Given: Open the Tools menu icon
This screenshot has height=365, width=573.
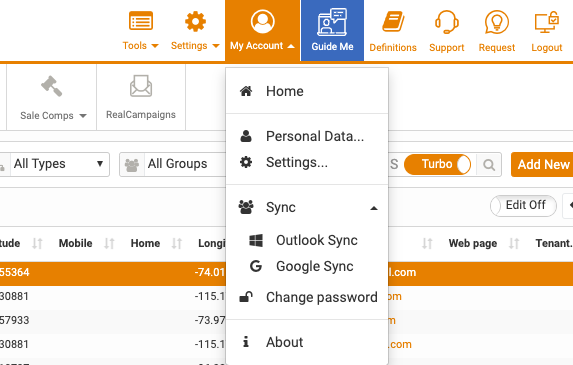Looking at the screenshot, I should (141, 21).
